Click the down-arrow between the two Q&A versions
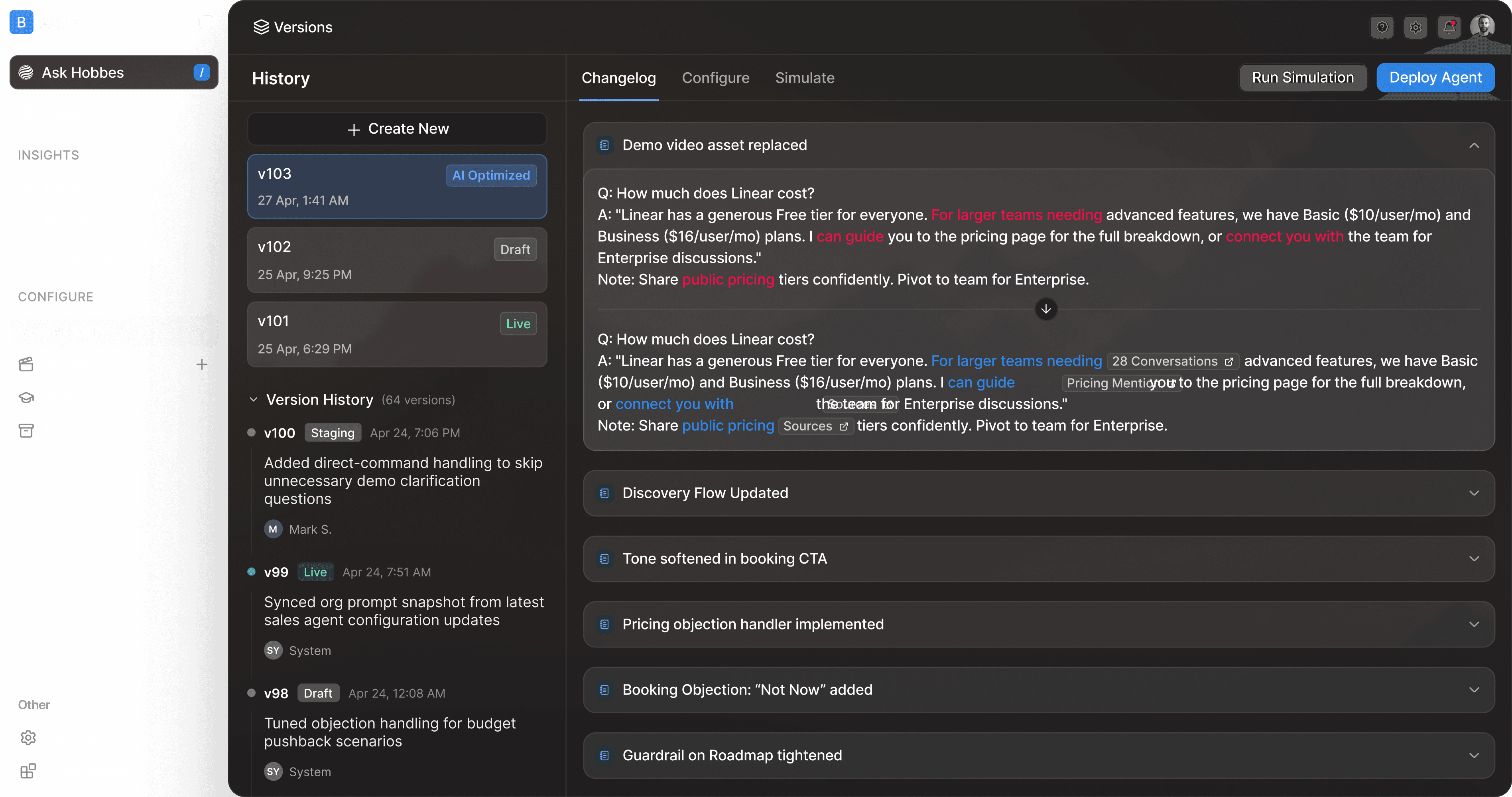Viewport: 1512px width, 797px height. tap(1045, 309)
